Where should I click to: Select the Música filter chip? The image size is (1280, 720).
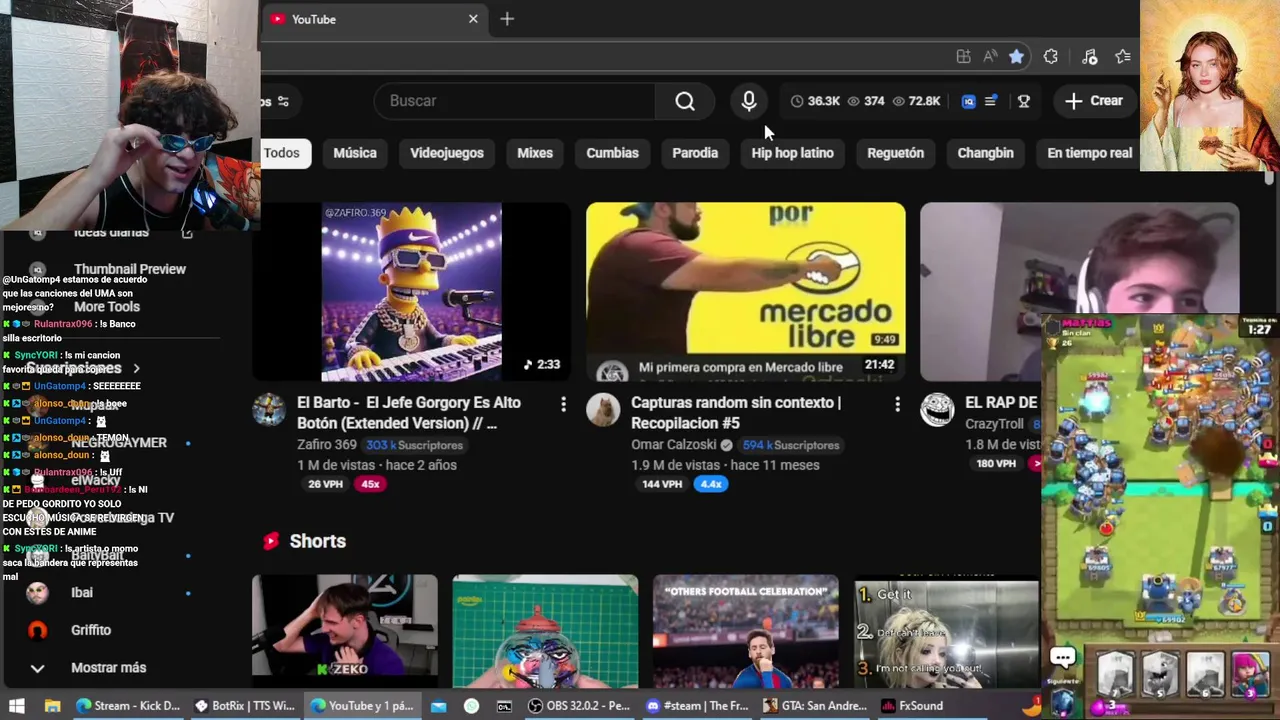355,153
